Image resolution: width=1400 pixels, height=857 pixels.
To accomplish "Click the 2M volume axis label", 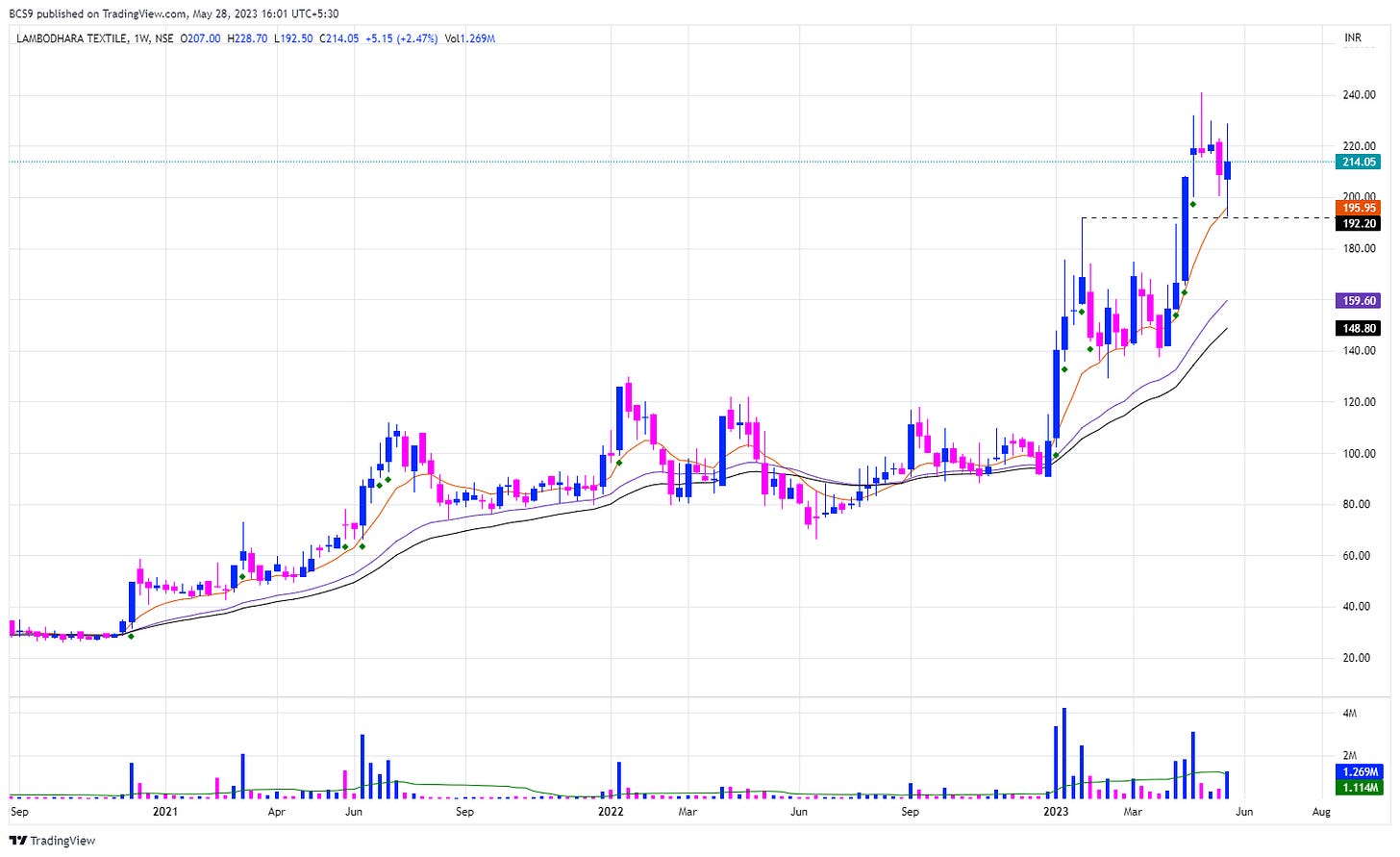I will [1350, 756].
